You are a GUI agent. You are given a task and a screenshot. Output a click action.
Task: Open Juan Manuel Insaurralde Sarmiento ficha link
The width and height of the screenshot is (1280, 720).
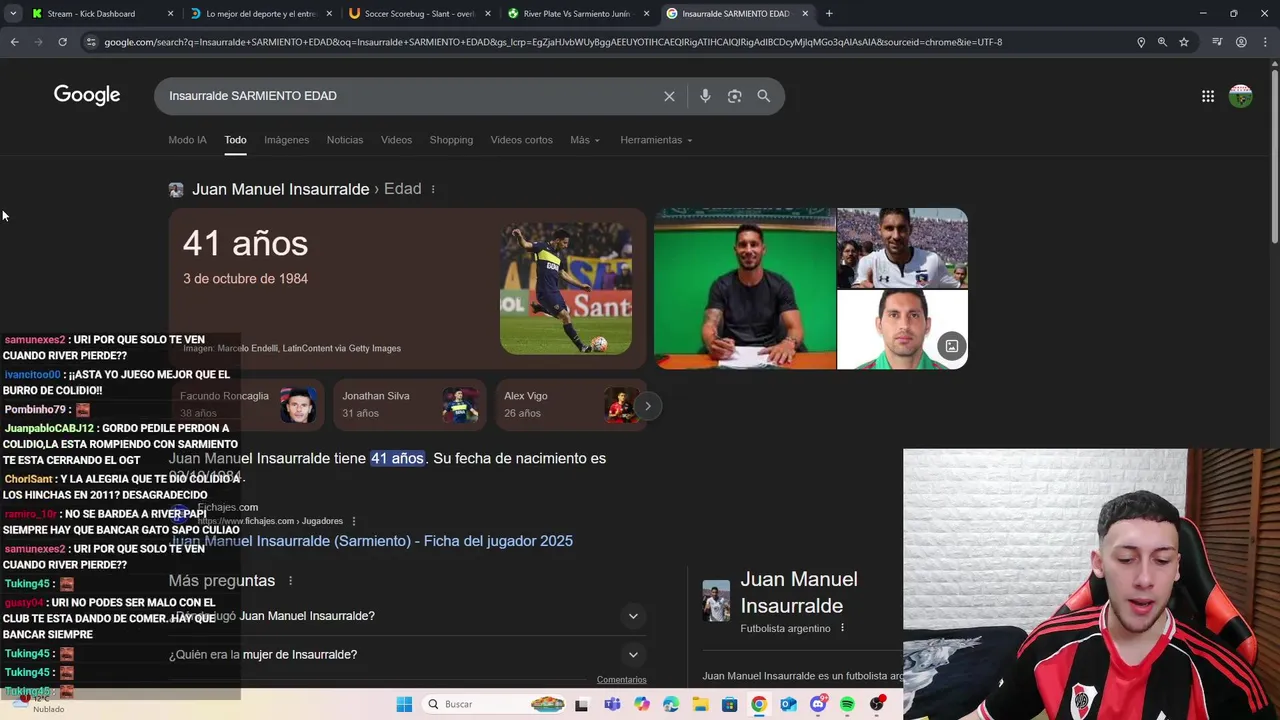coord(371,541)
